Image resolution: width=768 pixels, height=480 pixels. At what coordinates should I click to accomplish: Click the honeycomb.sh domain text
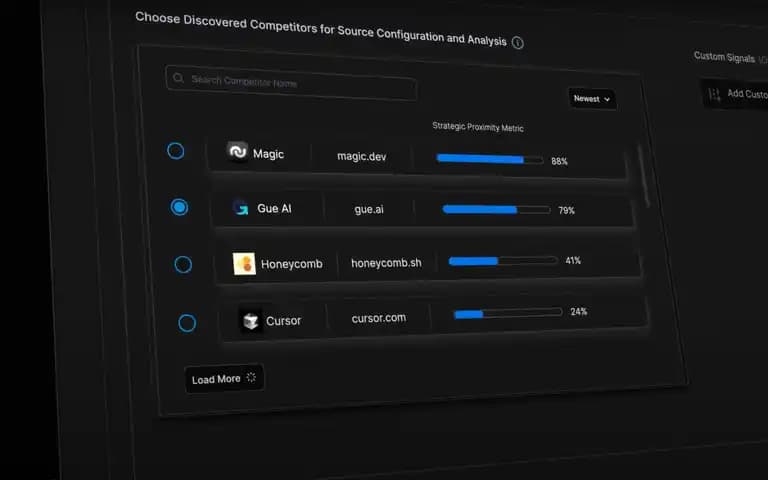point(386,263)
